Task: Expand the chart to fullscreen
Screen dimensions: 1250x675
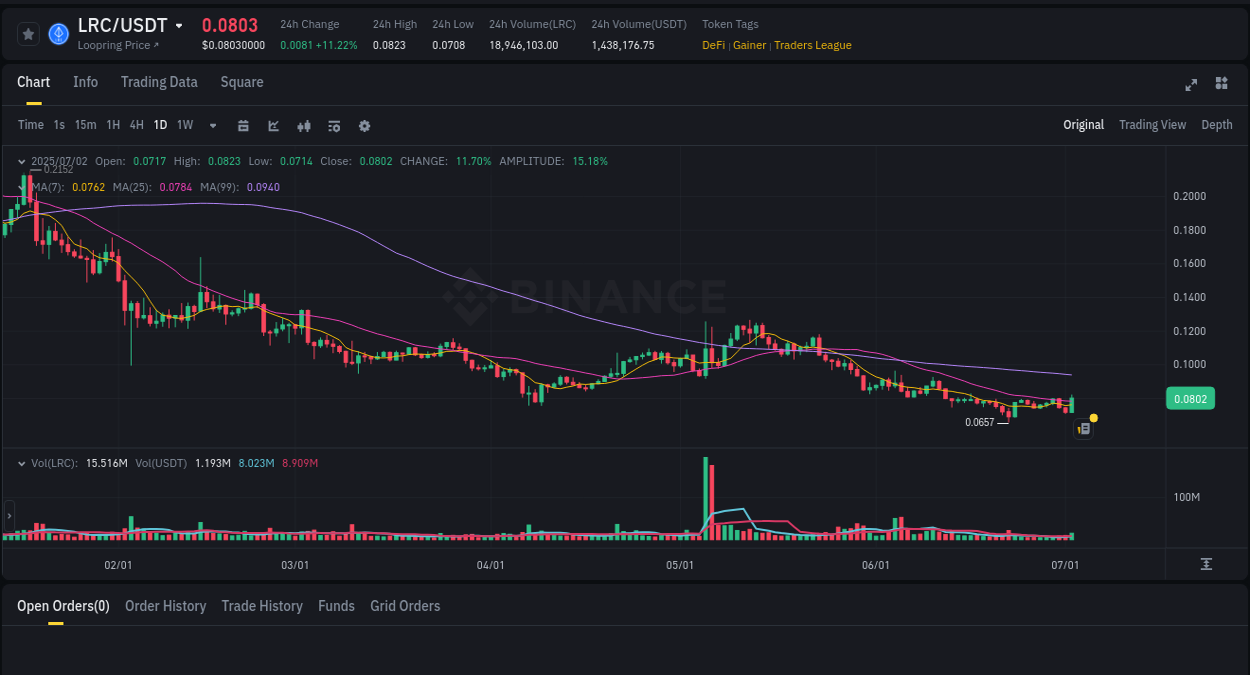Action: pyautogui.click(x=1190, y=85)
